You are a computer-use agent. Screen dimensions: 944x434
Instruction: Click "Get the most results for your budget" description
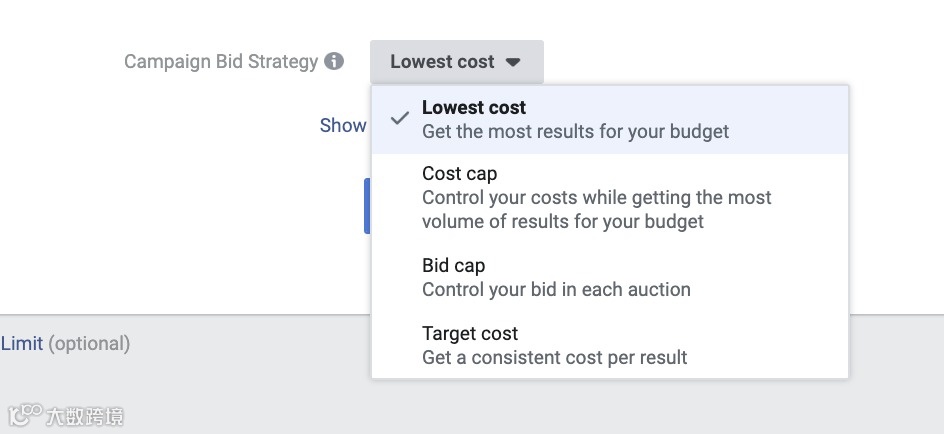pyautogui.click(x=575, y=132)
